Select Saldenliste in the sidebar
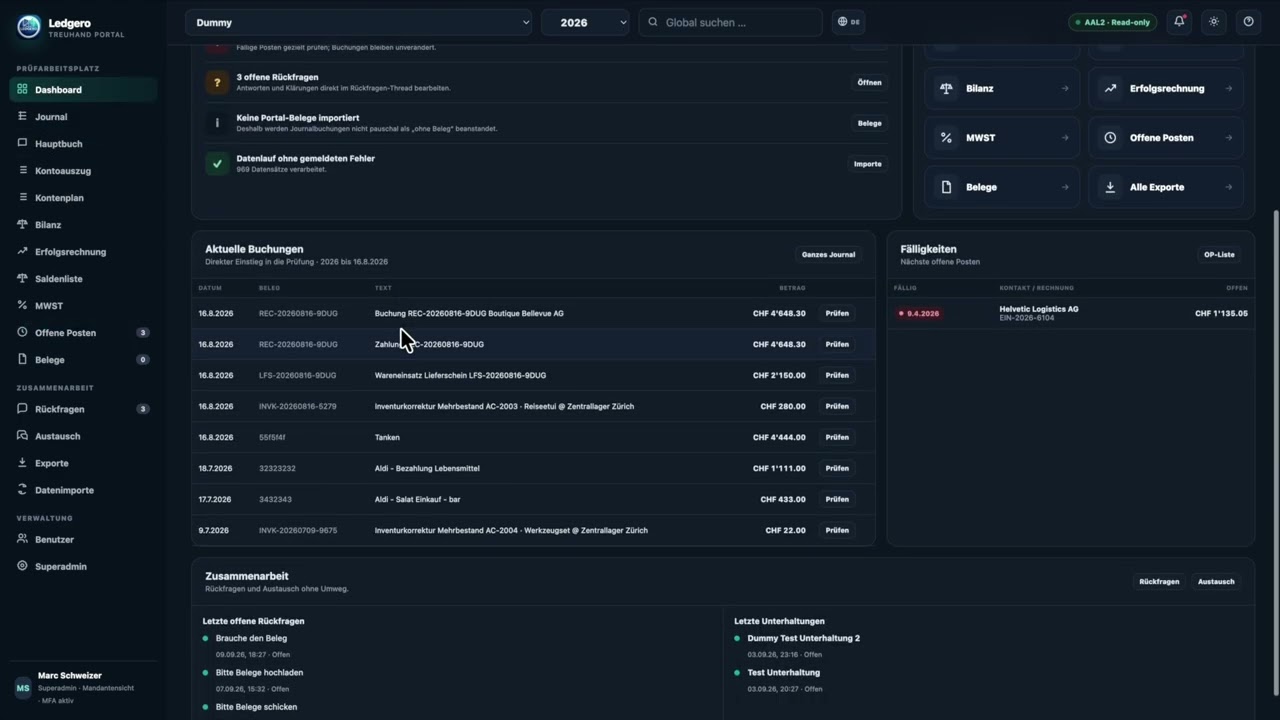 click(83, 279)
